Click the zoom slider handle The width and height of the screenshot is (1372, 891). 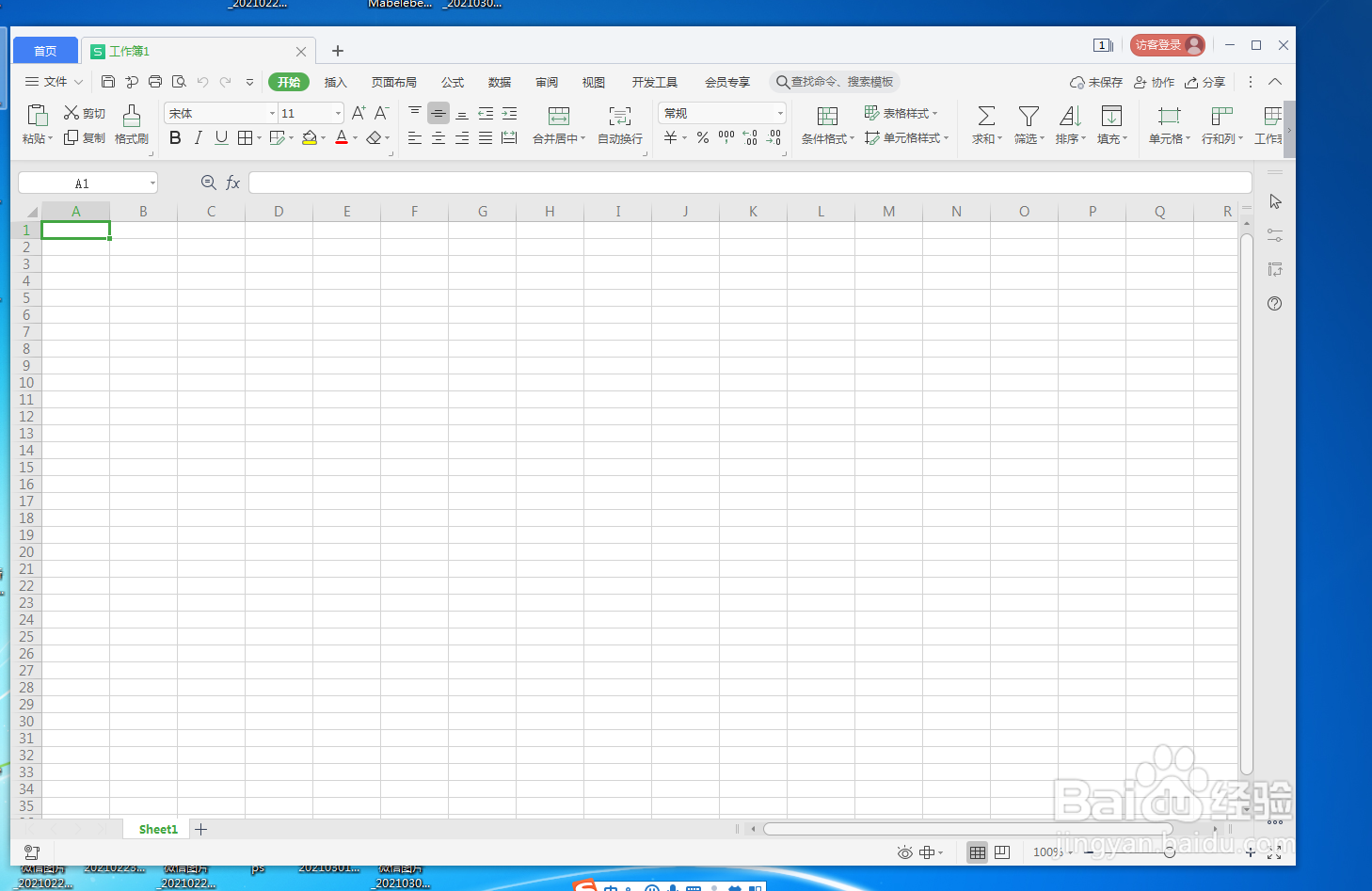[1170, 852]
